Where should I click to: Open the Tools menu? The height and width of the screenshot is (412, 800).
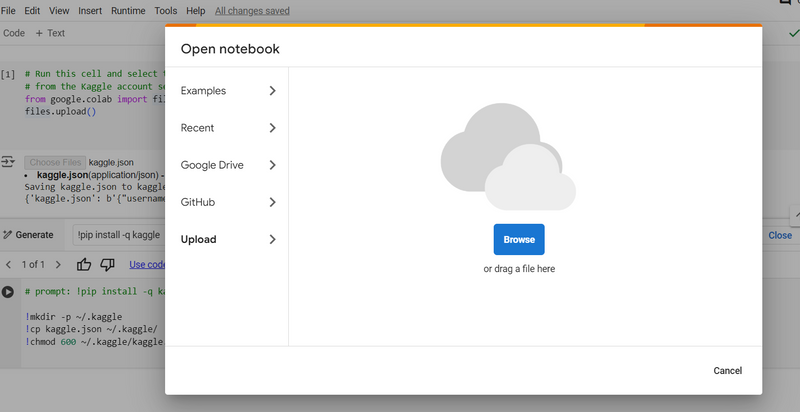pyautogui.click(x=166, y=10)
